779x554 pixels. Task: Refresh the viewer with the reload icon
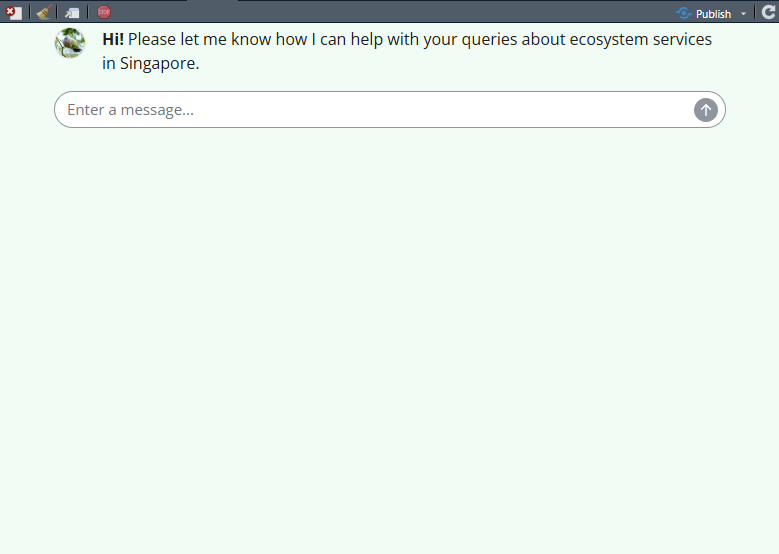click(766, 13)
